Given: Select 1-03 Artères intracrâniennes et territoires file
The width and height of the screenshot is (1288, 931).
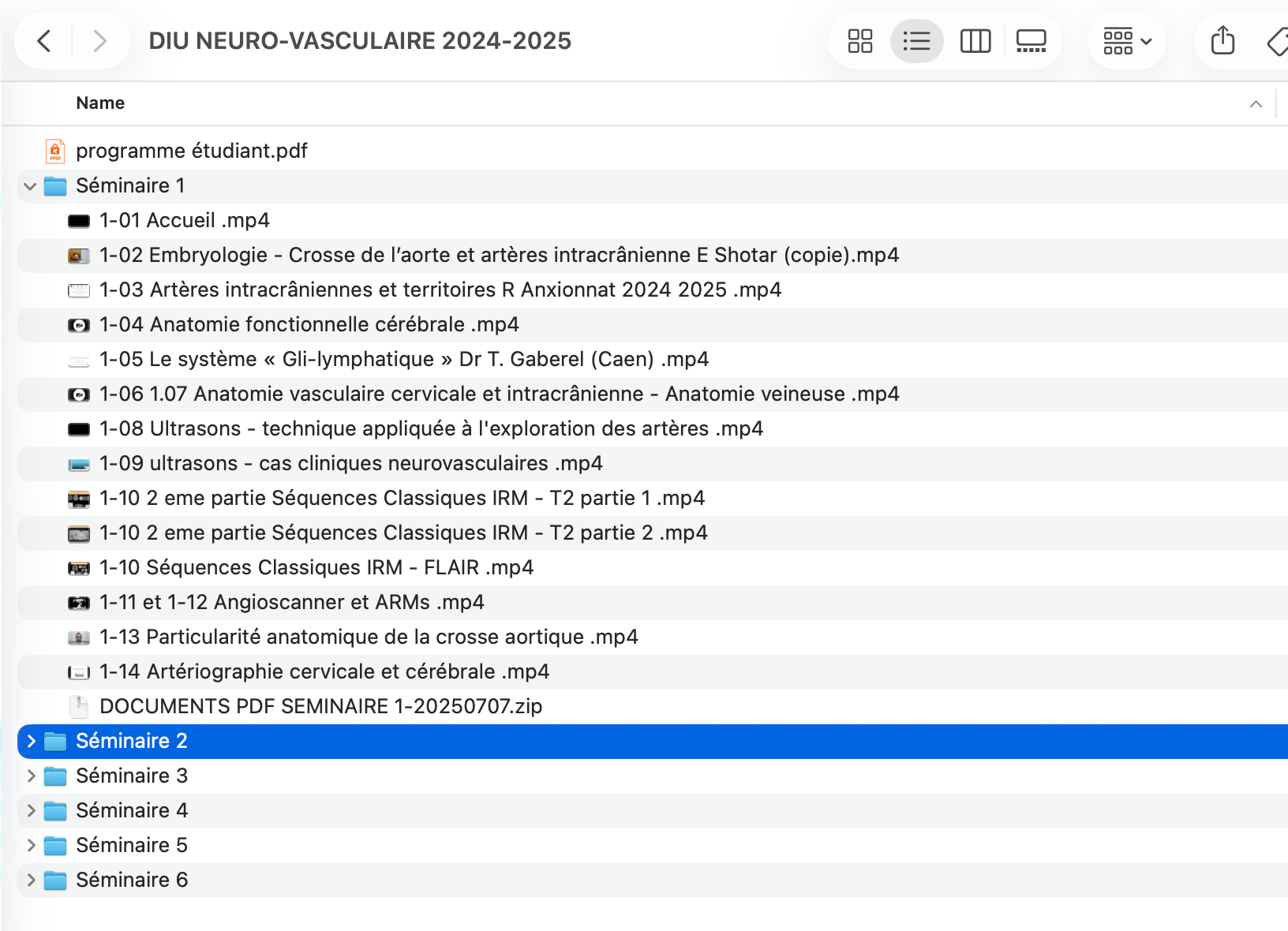Looking at the screenshot, I should (x=440, y=290).
